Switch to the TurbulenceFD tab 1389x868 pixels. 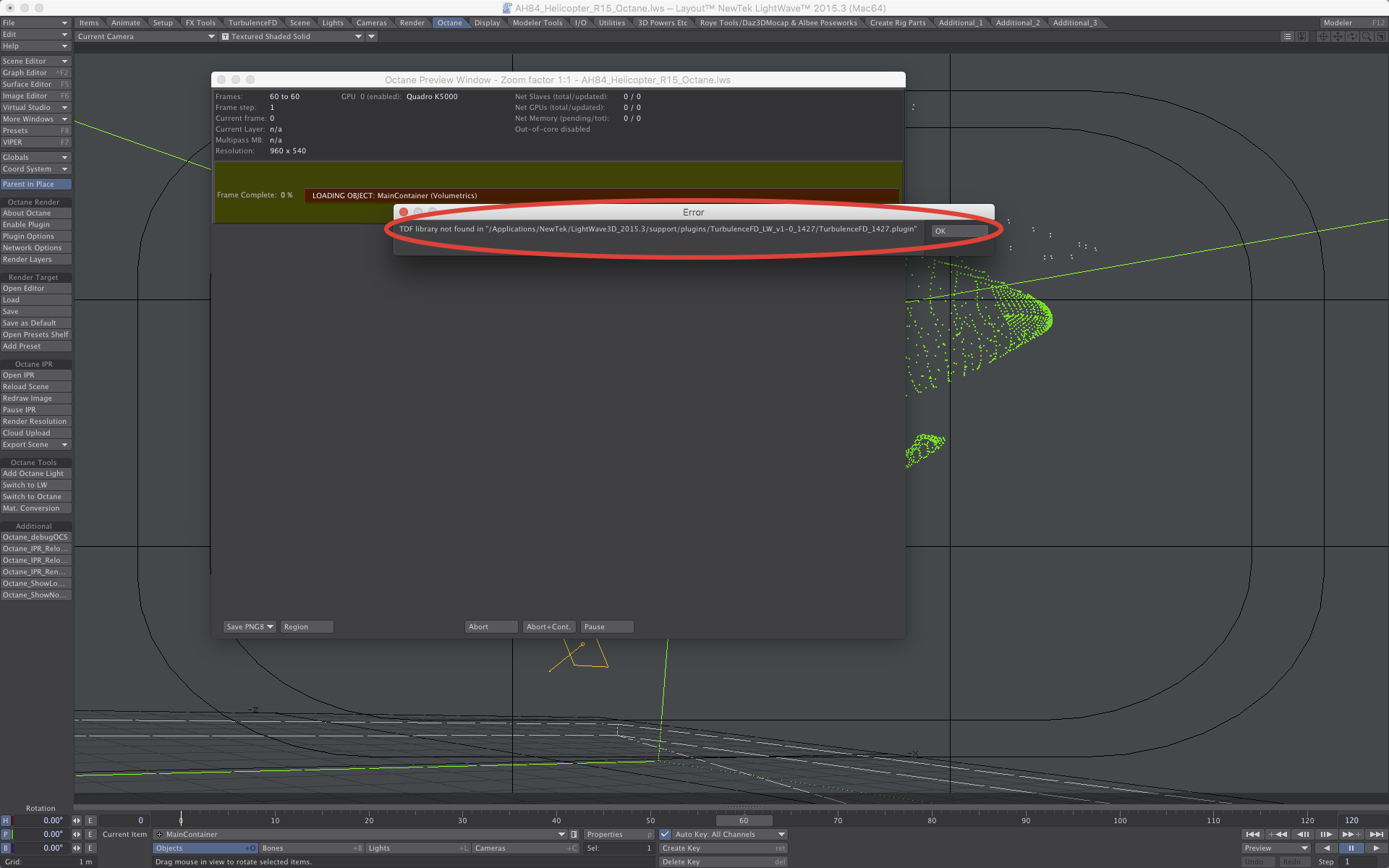coord(252,22)
